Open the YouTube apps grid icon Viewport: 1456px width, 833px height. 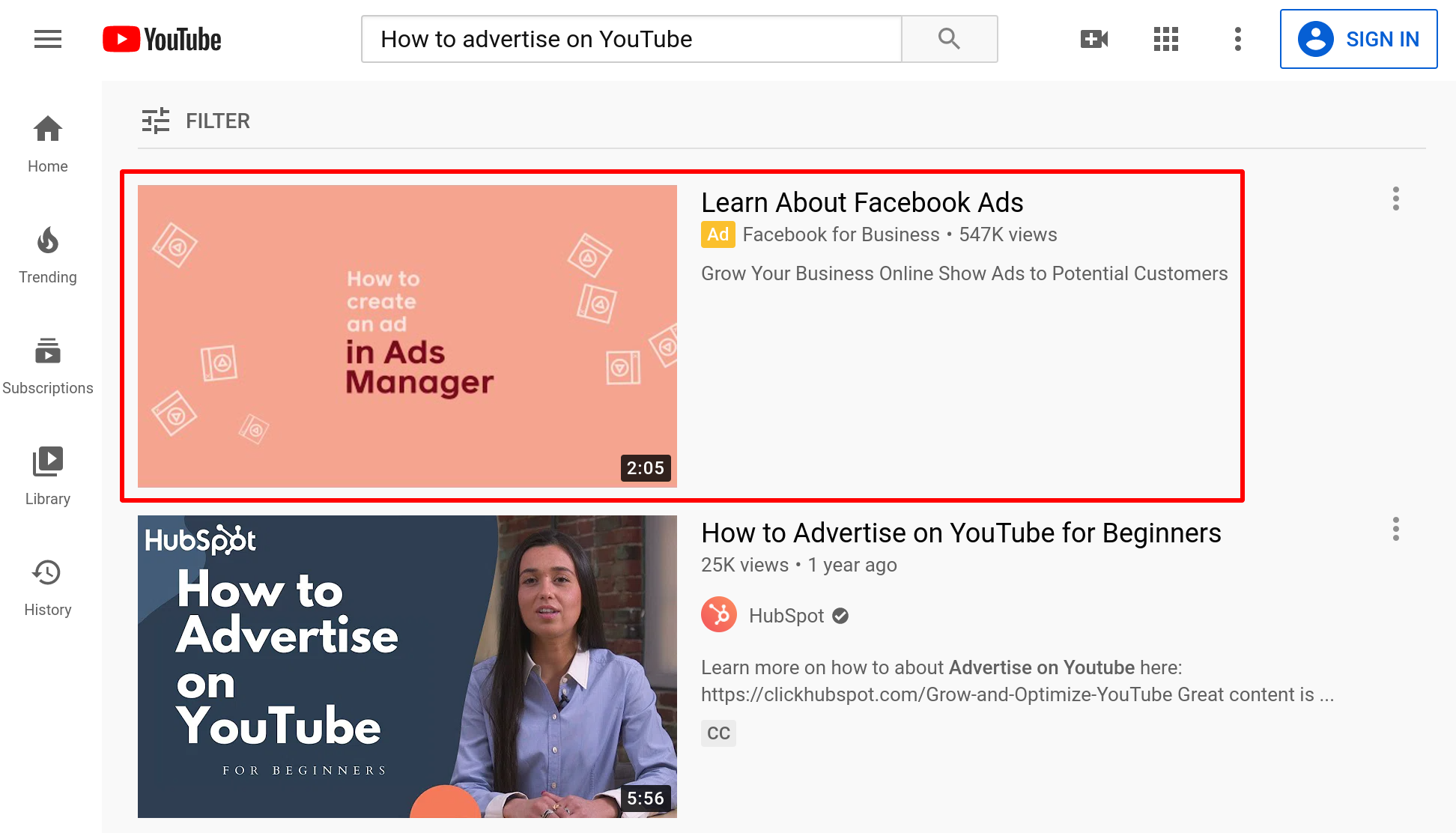(1165, 38)
